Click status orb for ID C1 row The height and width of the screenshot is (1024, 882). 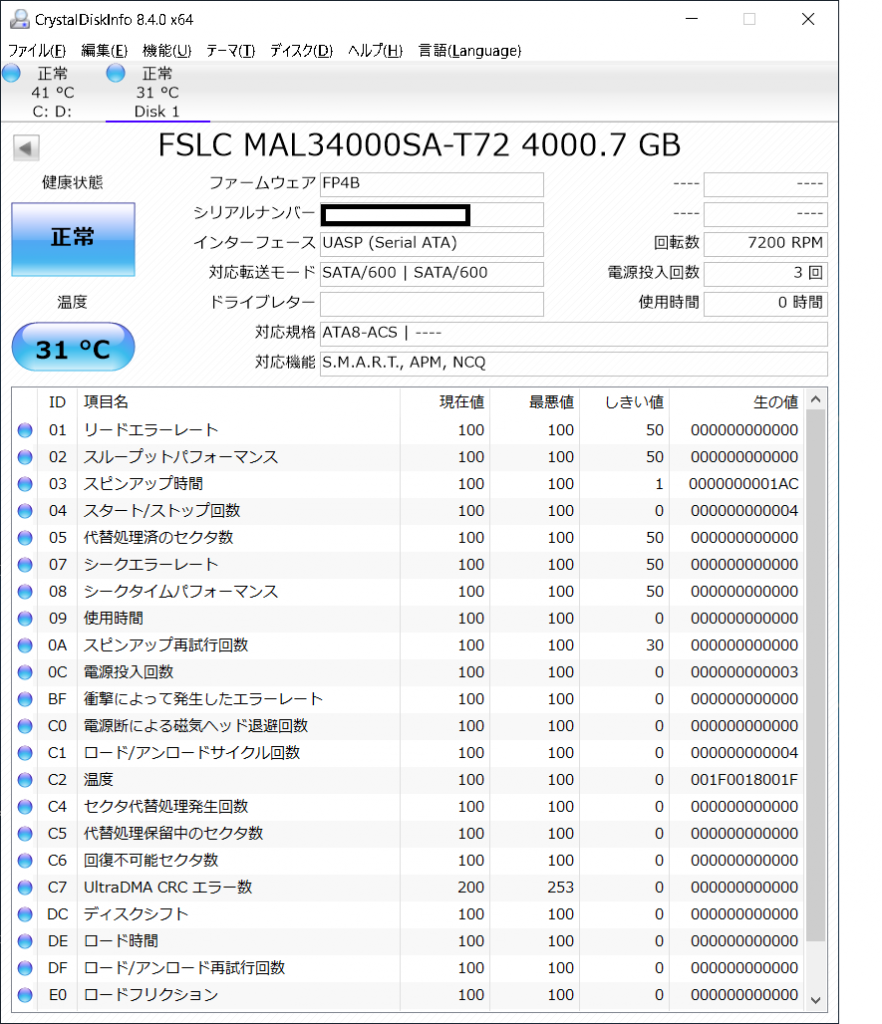[25, 753]
